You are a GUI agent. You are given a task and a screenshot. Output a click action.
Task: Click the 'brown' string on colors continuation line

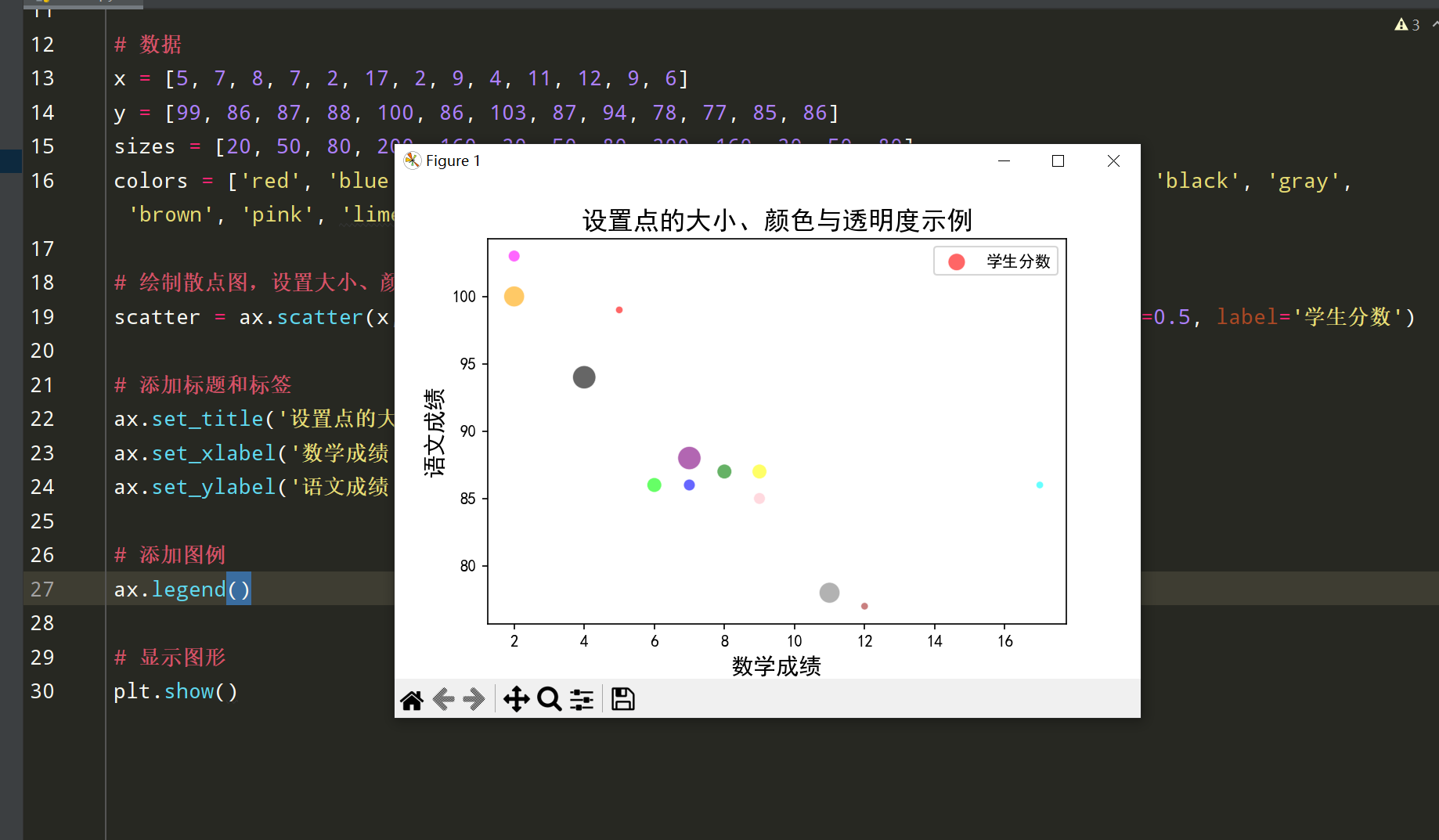point(171,215)
